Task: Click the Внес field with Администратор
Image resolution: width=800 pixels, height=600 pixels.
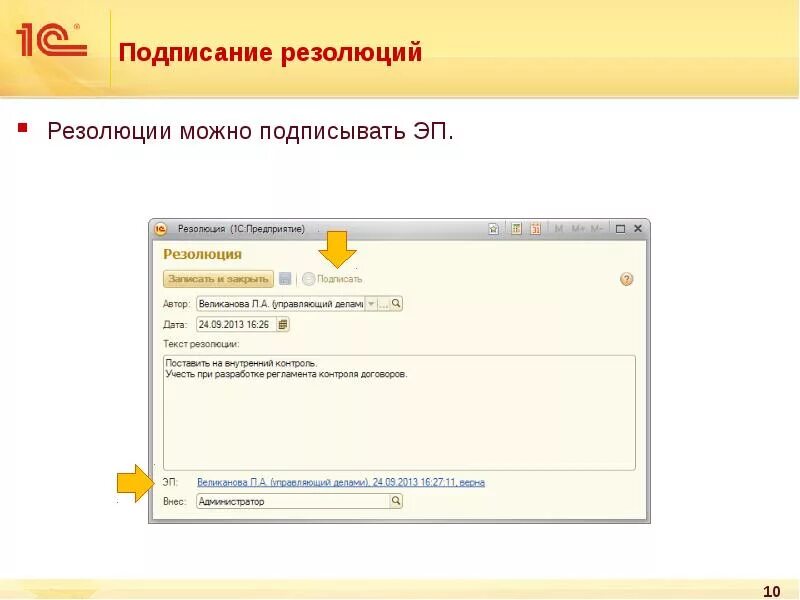Action: [293, 502]
